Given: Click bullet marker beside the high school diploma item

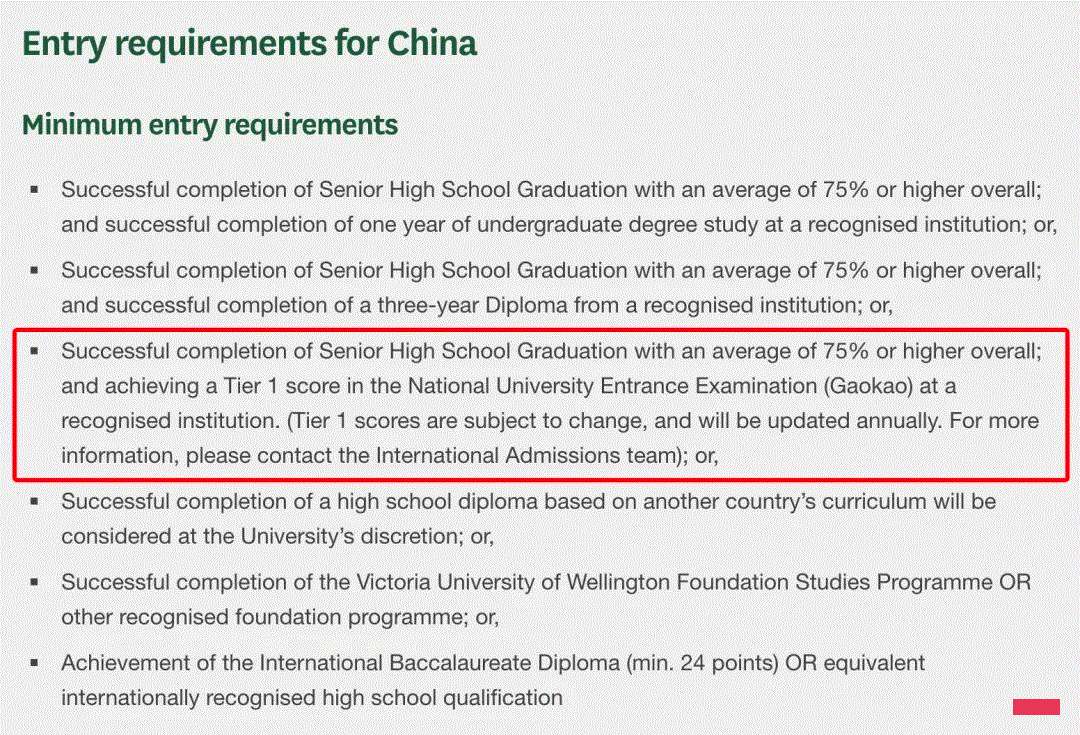Looking at the screenshot, I should click(x=34, y=501).
